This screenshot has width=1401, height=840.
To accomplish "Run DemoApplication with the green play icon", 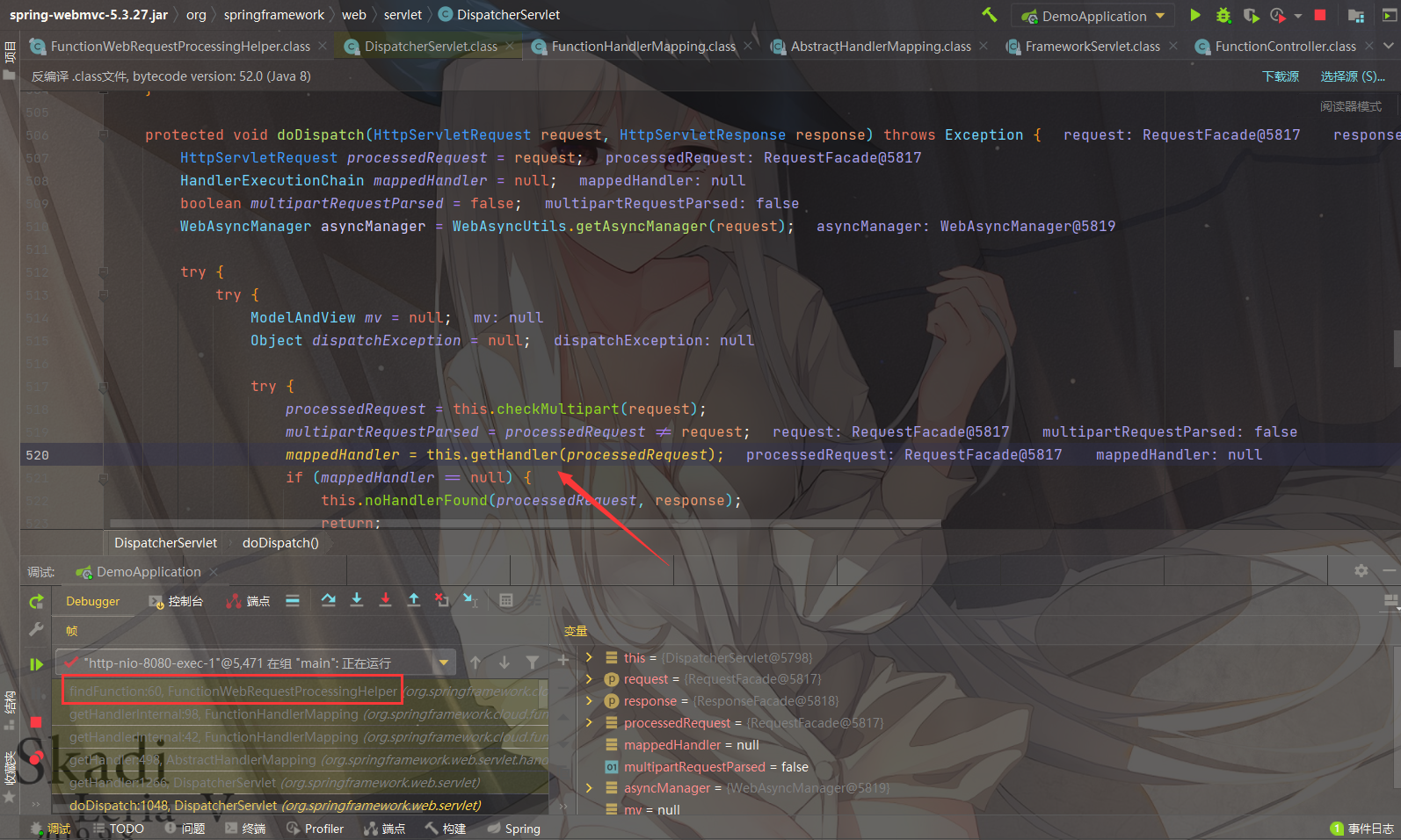I will coord(1195,15).
